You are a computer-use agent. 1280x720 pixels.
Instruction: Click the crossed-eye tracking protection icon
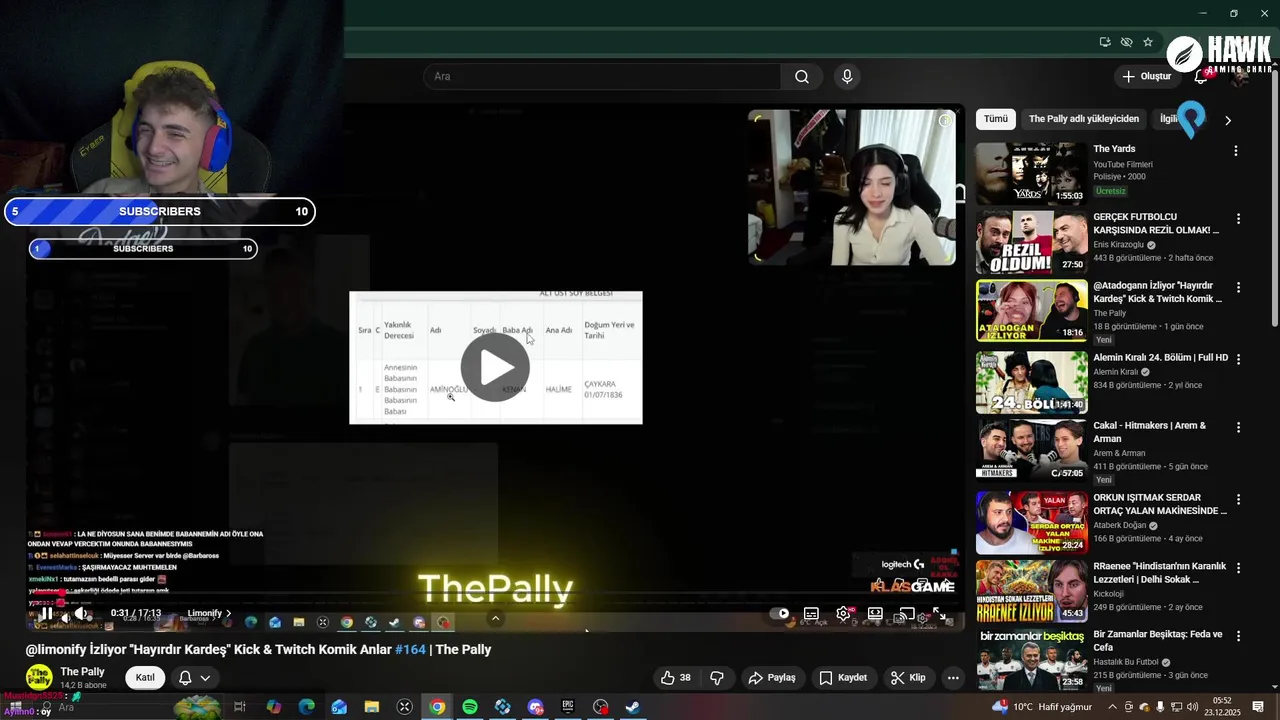[1127, 42]
